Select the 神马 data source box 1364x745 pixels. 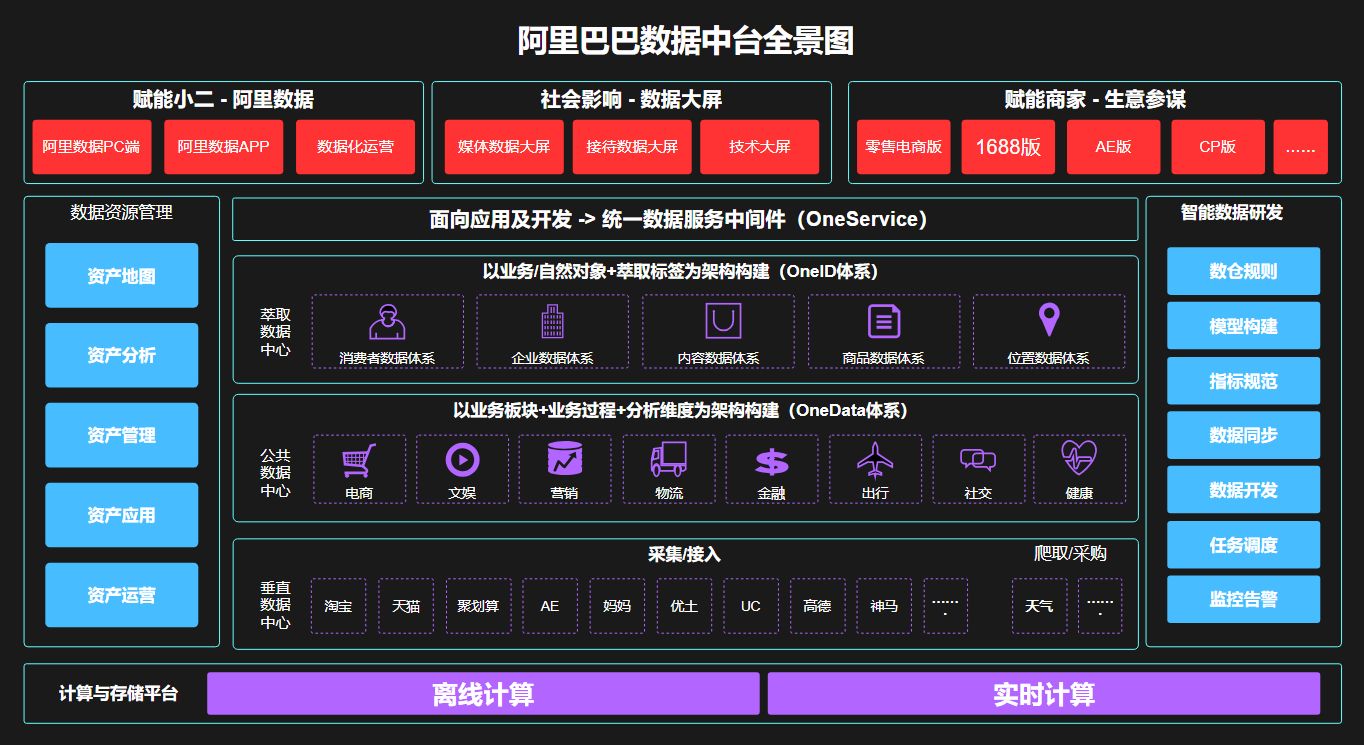(884, 606)
